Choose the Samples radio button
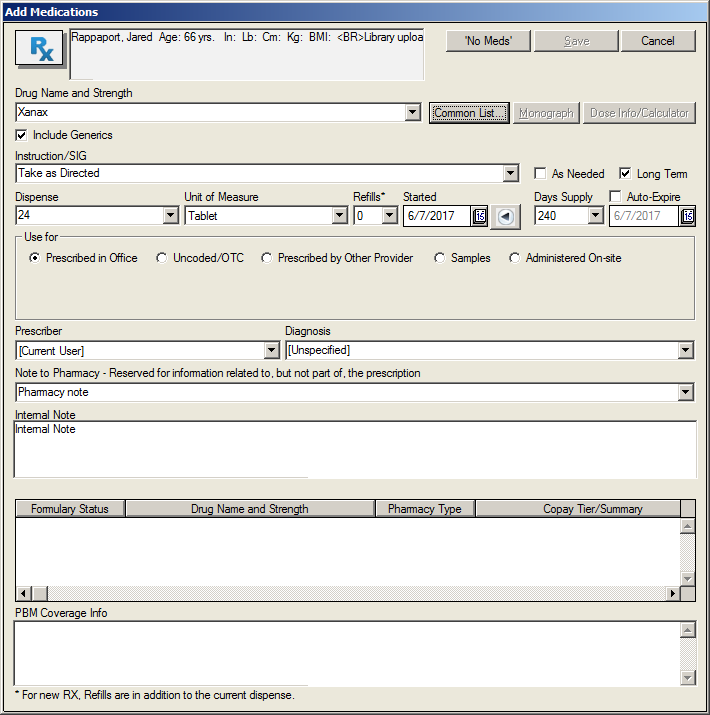This screenshot has width=710, height=715. 440,258
